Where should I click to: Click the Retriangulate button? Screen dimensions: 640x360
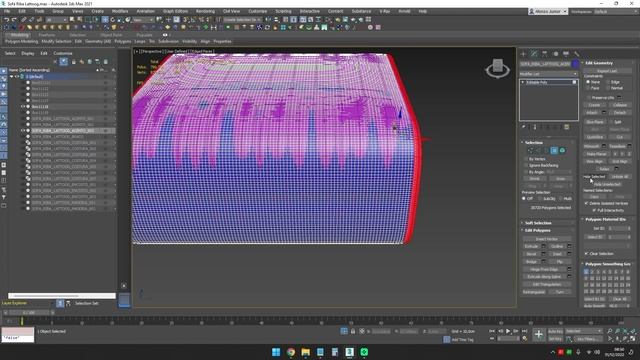[534, 292]
